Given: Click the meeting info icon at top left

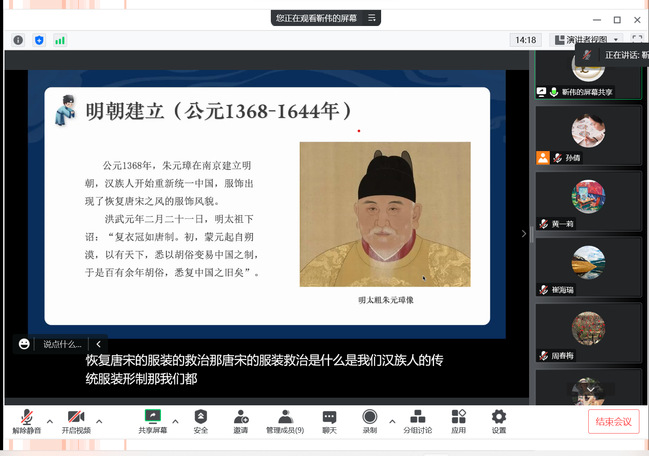Looking at the screenshot, I should (18, 40).
